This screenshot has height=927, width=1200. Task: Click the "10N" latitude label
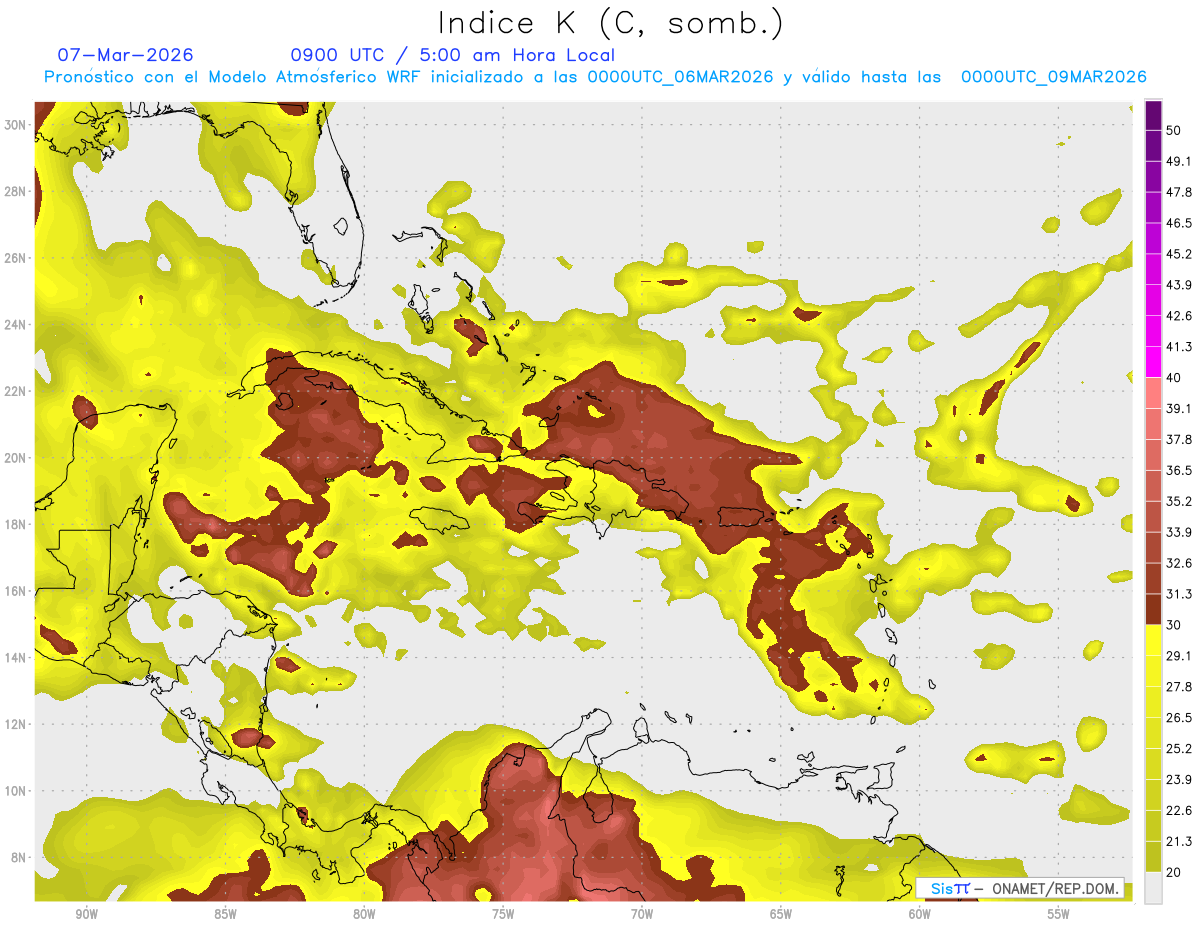pos(15,791)
